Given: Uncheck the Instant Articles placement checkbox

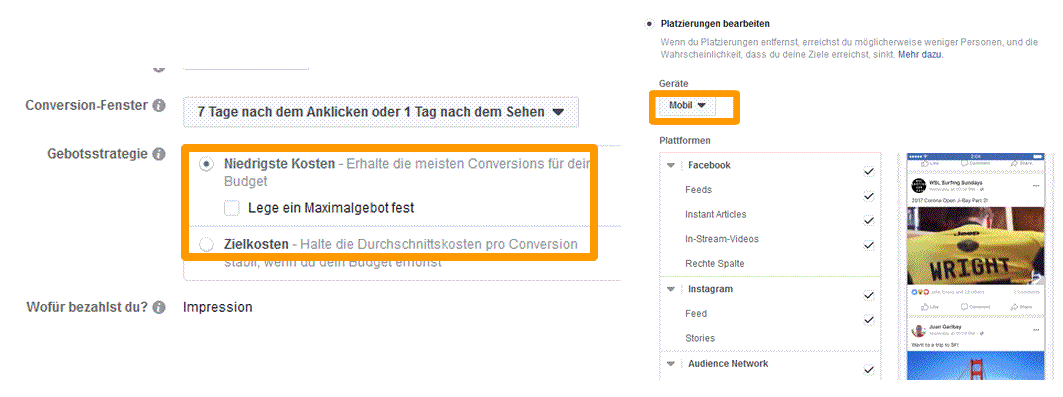Looking at the screenshot, I should [x=868, y=221].
